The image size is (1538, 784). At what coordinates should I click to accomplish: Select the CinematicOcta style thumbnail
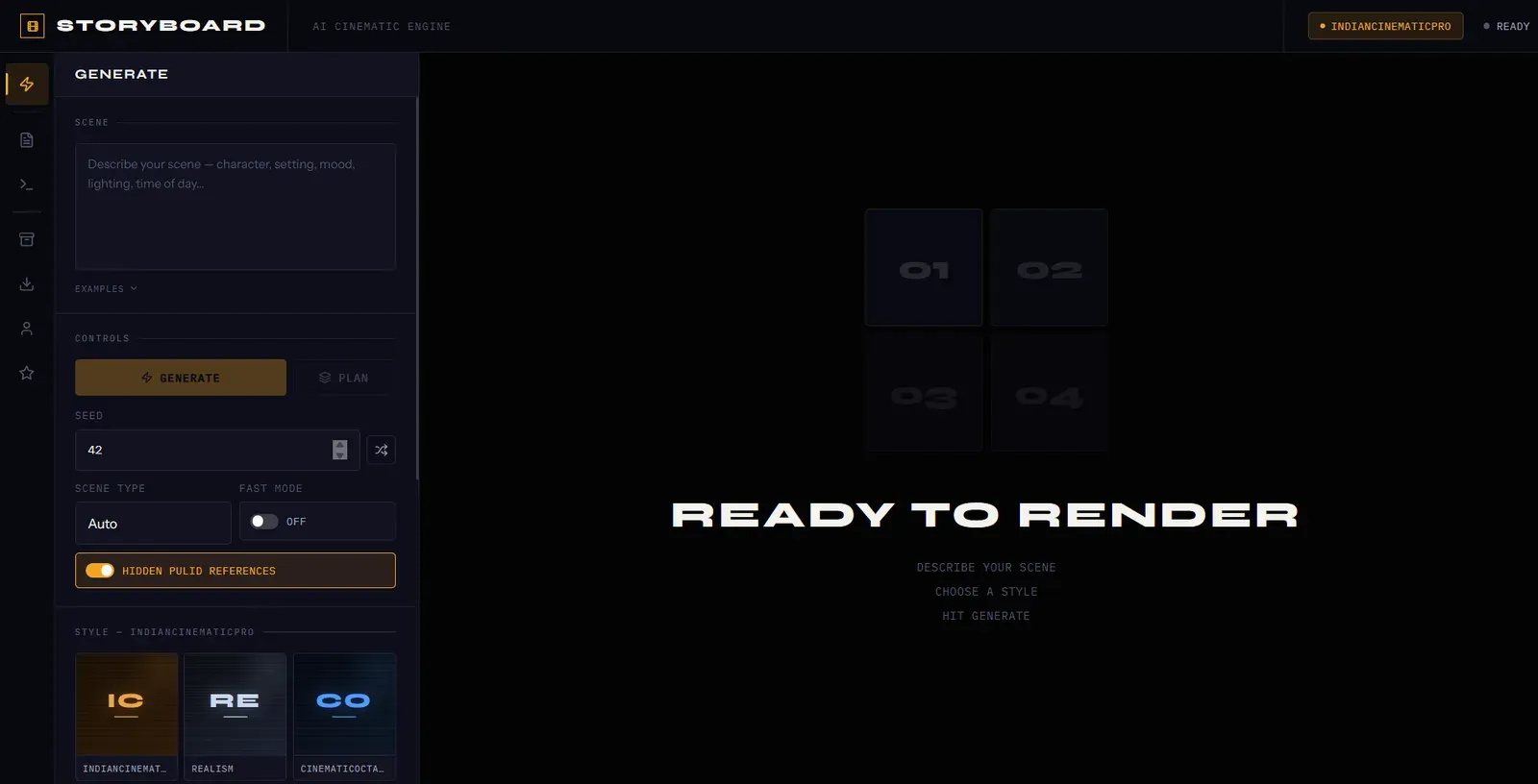344,717
